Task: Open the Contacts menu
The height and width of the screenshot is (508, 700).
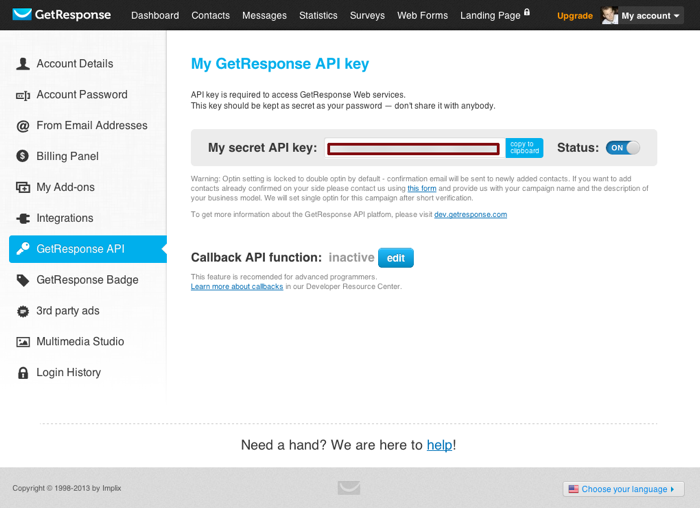Action: (x=210, y=16)
